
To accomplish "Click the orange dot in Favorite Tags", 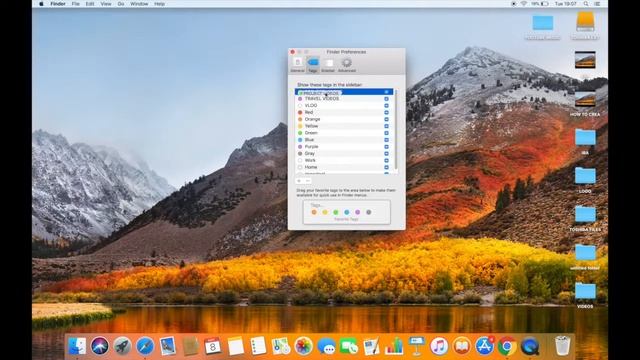I will pyautogui.click(x=314, y=212).
